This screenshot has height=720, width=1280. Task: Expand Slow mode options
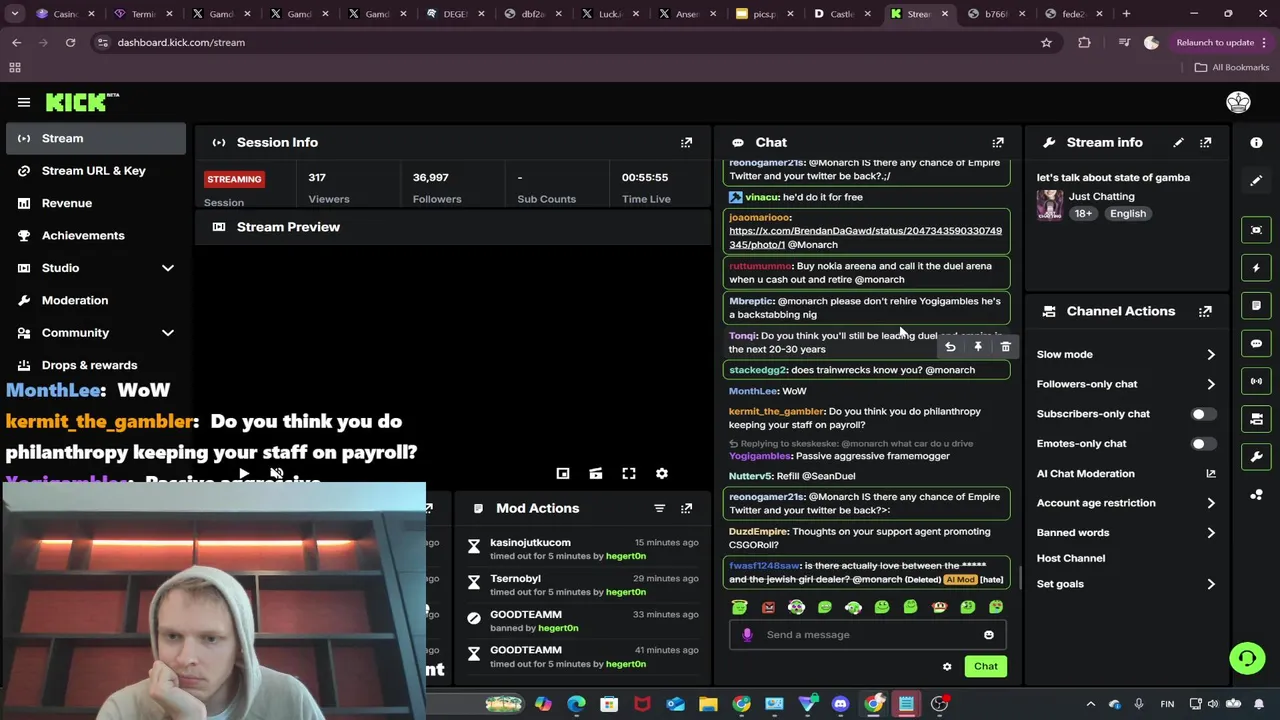(x=1127, y=355)
